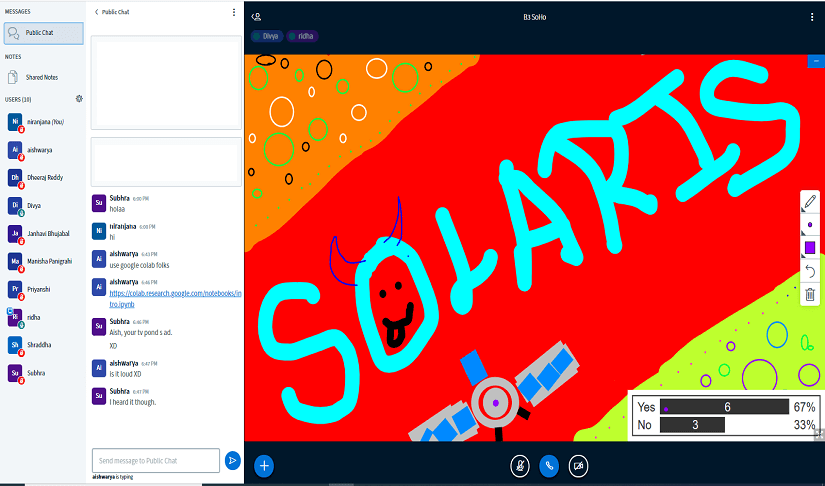Screen dimensions: 825x486
Task: Open meeting options three-dot menu
Action: 812,17
